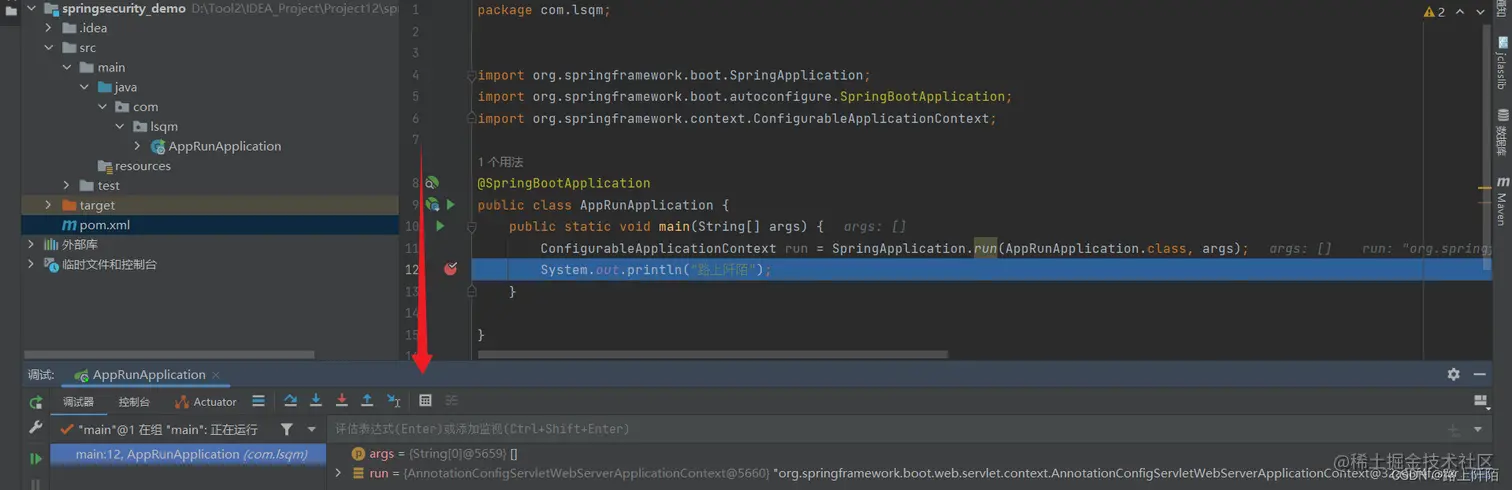Select the resources folder
1512x490 pixels.
point(134,166)
